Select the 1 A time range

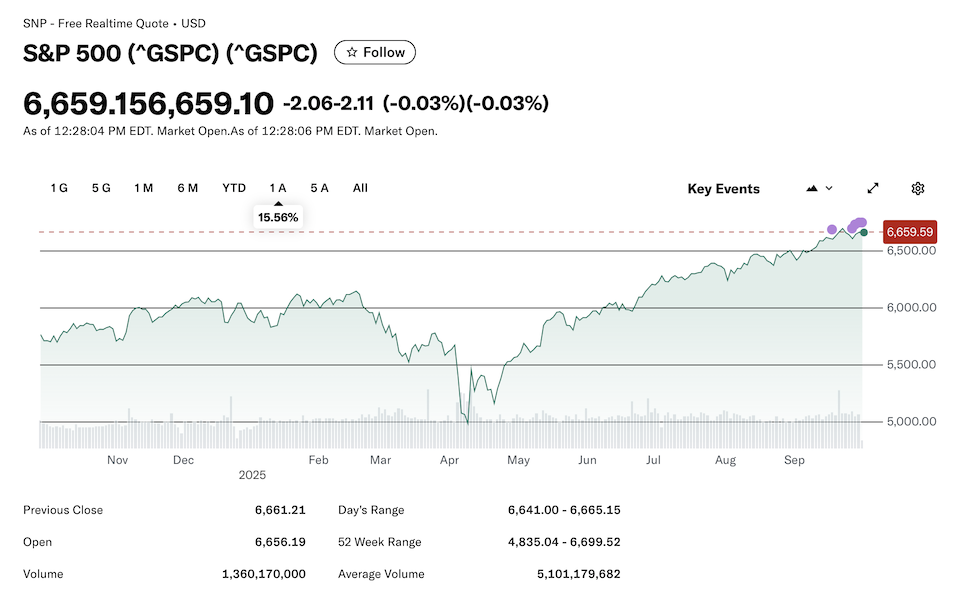278,188
